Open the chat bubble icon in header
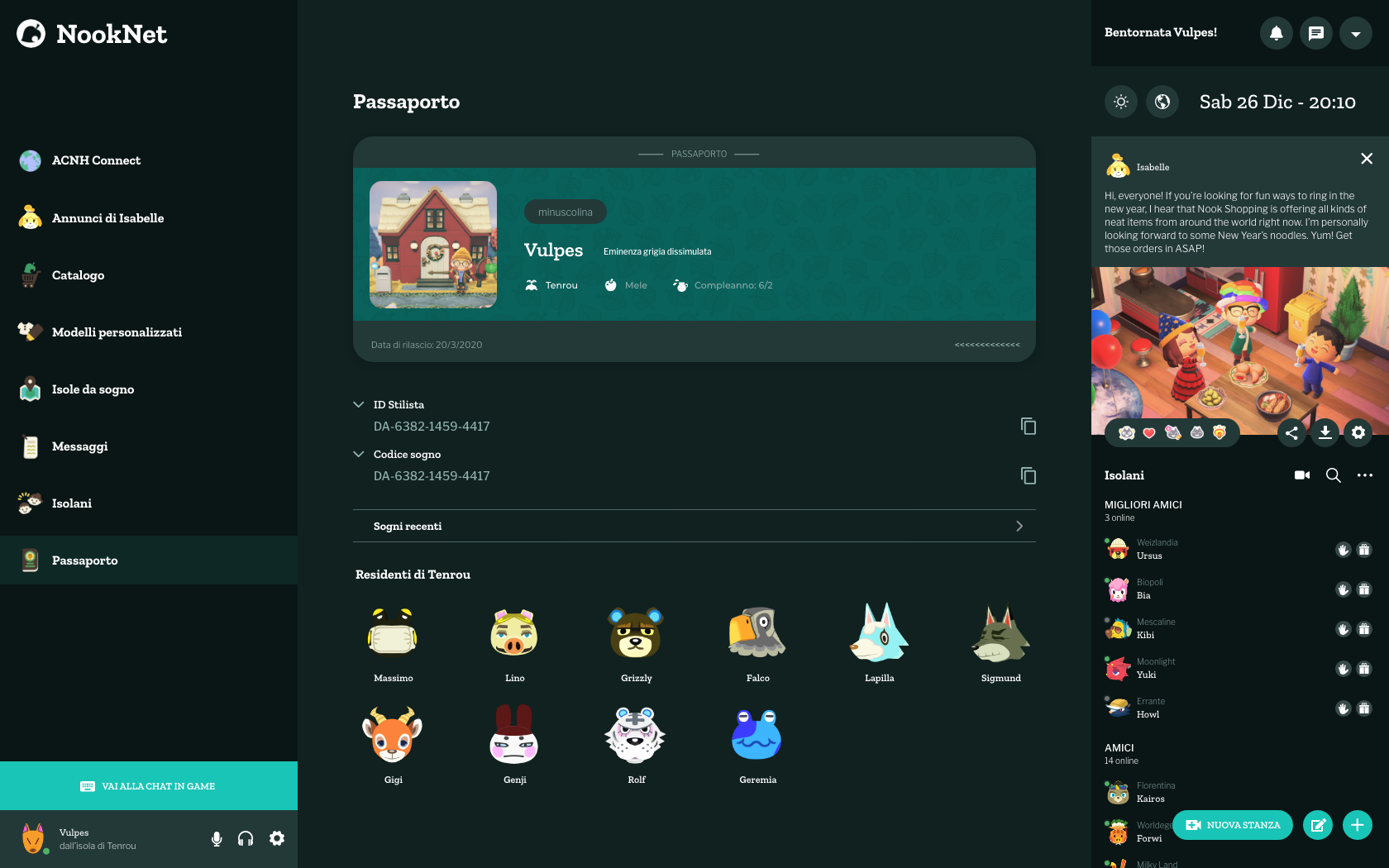 [1316, 33]
